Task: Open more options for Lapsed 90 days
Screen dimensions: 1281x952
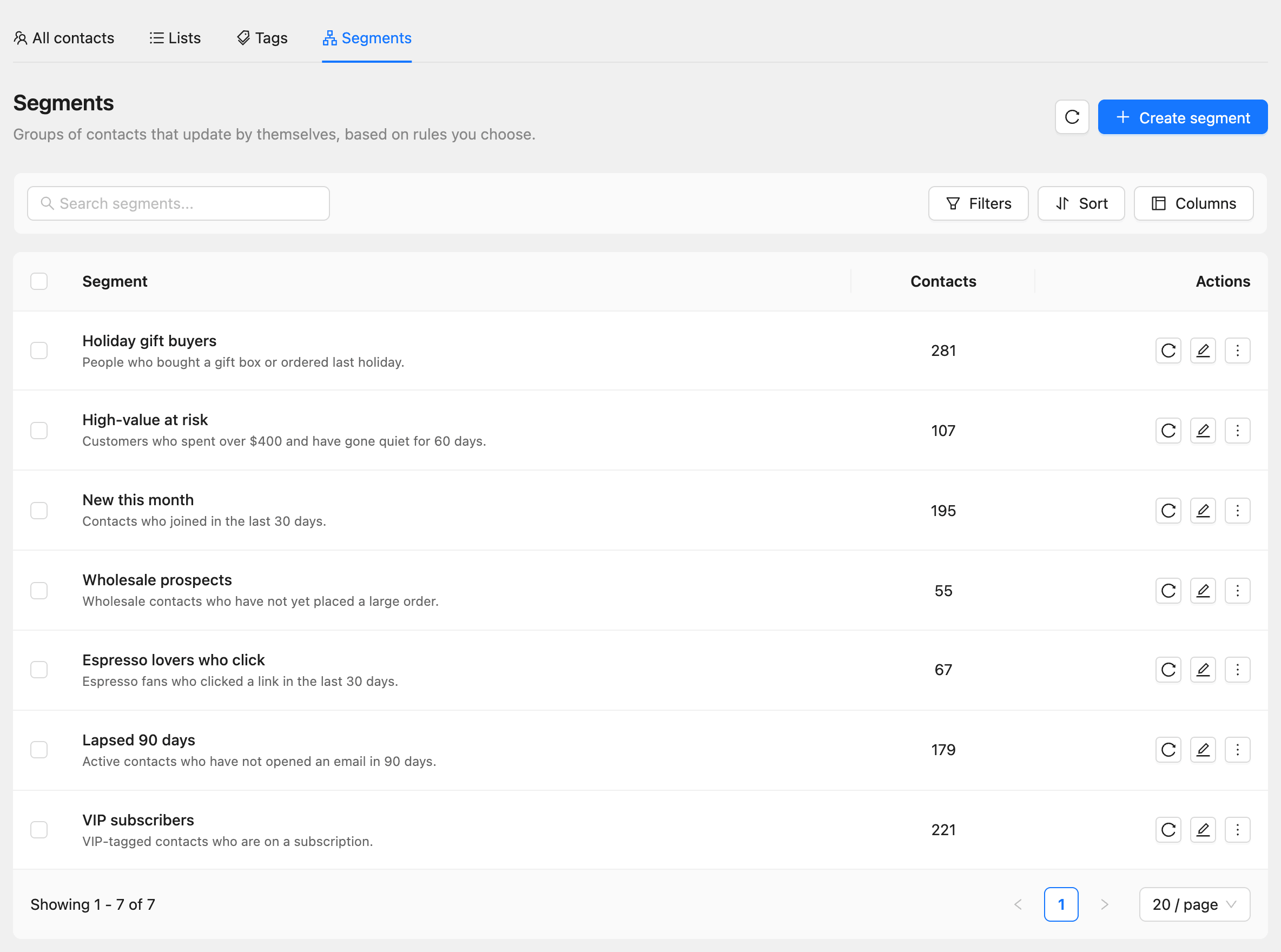Action: click(x=1237, y=750)
